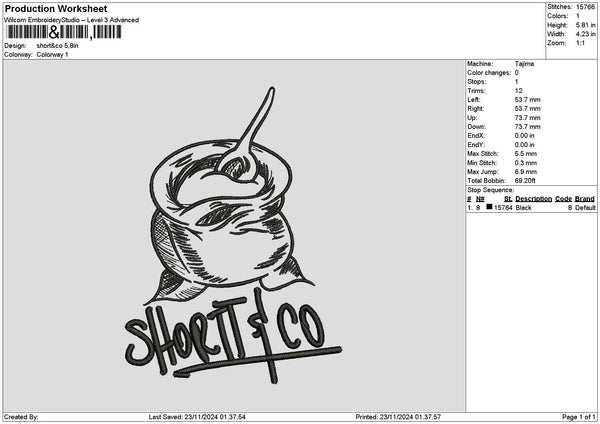Click the design barcode in the header
This screenshot has height=424, width=600.
pyautogui.click(x=63, y=32)
